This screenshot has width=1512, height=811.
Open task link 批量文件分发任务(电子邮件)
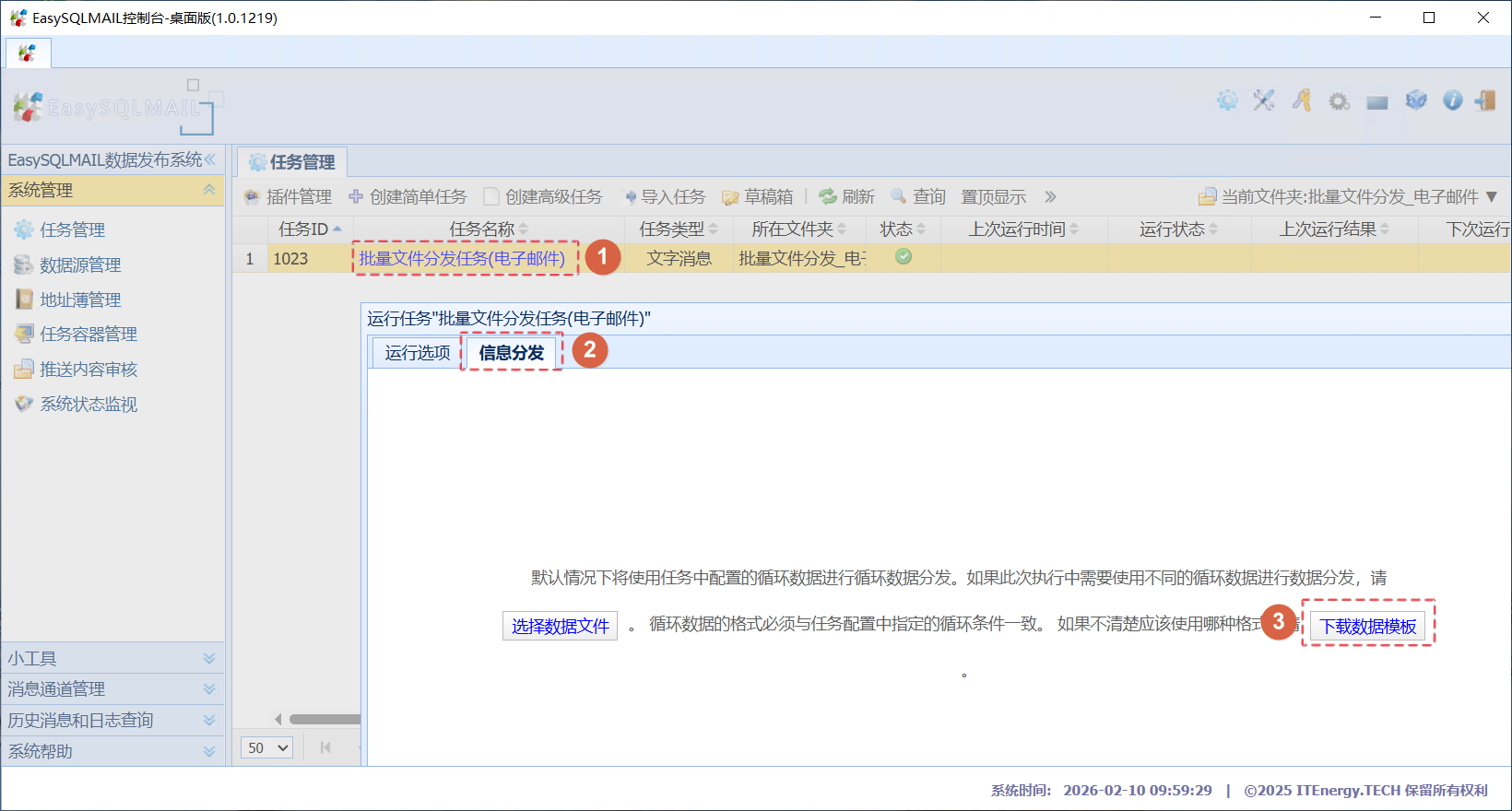pyautogui.click(x=462, y=258)
